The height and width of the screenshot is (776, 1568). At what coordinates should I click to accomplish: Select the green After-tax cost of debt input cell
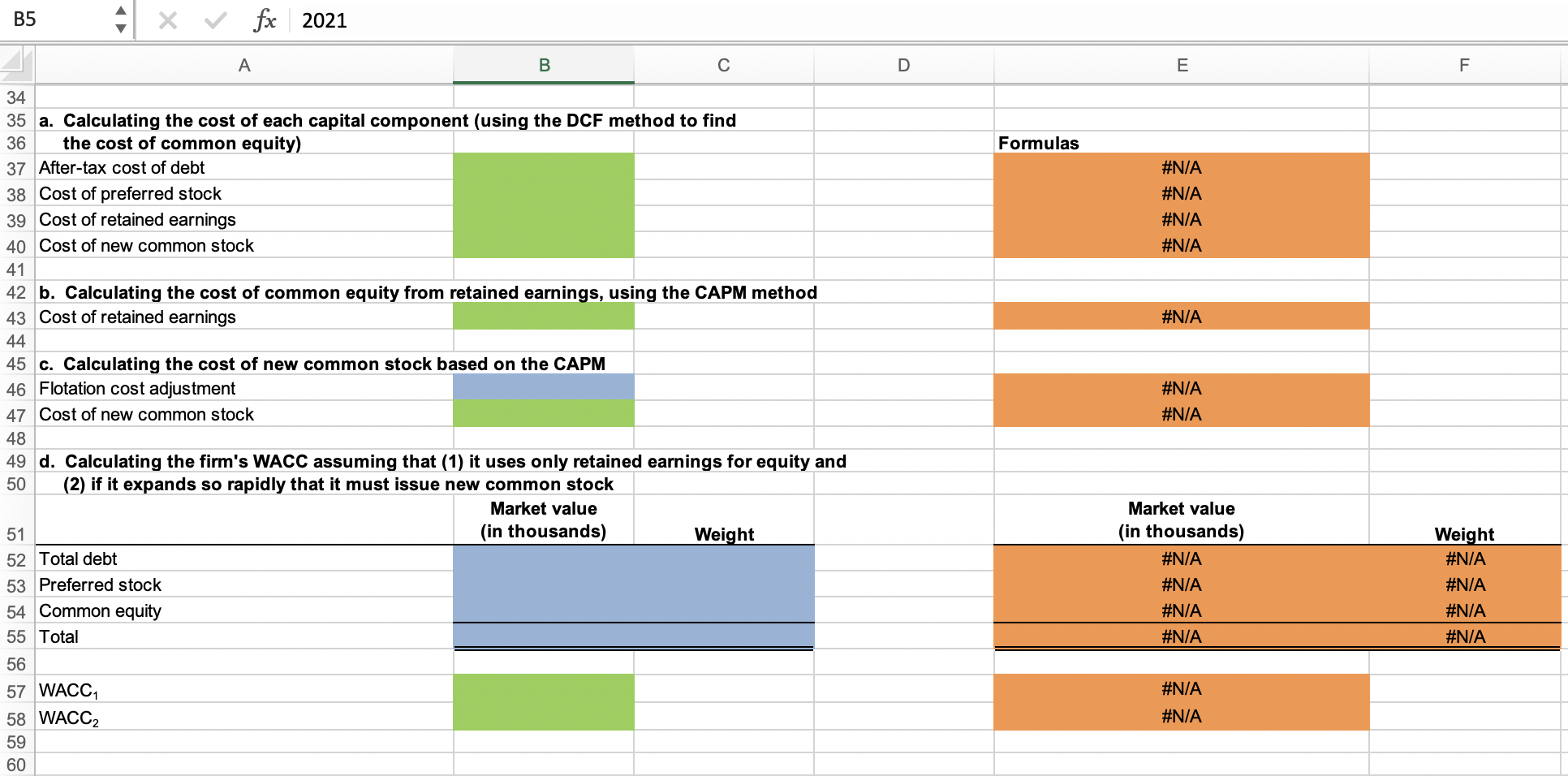542,167
